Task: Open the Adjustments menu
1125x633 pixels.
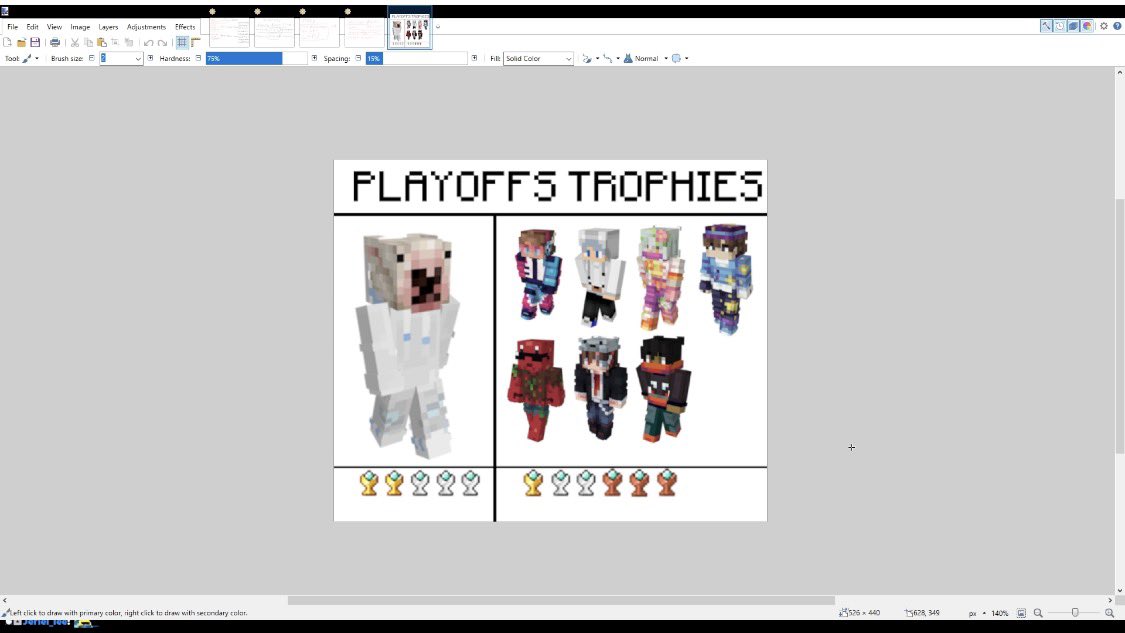Action: (146, 27)
